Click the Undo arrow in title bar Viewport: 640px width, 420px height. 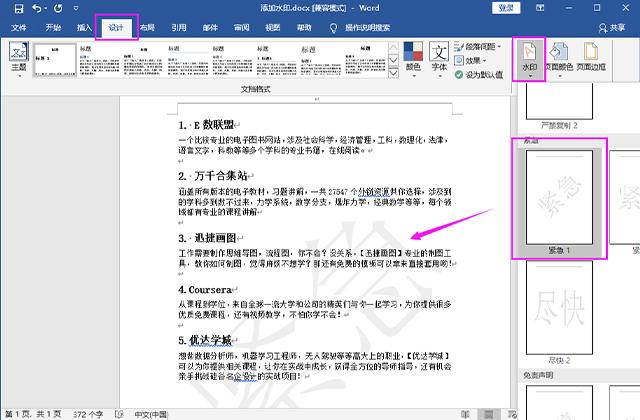36,8
